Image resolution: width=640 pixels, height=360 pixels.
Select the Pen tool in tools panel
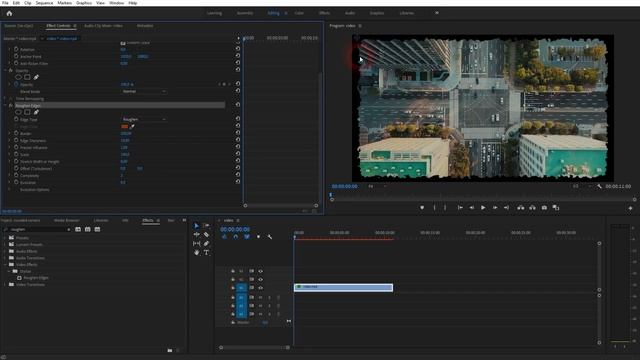coord(206,243)
